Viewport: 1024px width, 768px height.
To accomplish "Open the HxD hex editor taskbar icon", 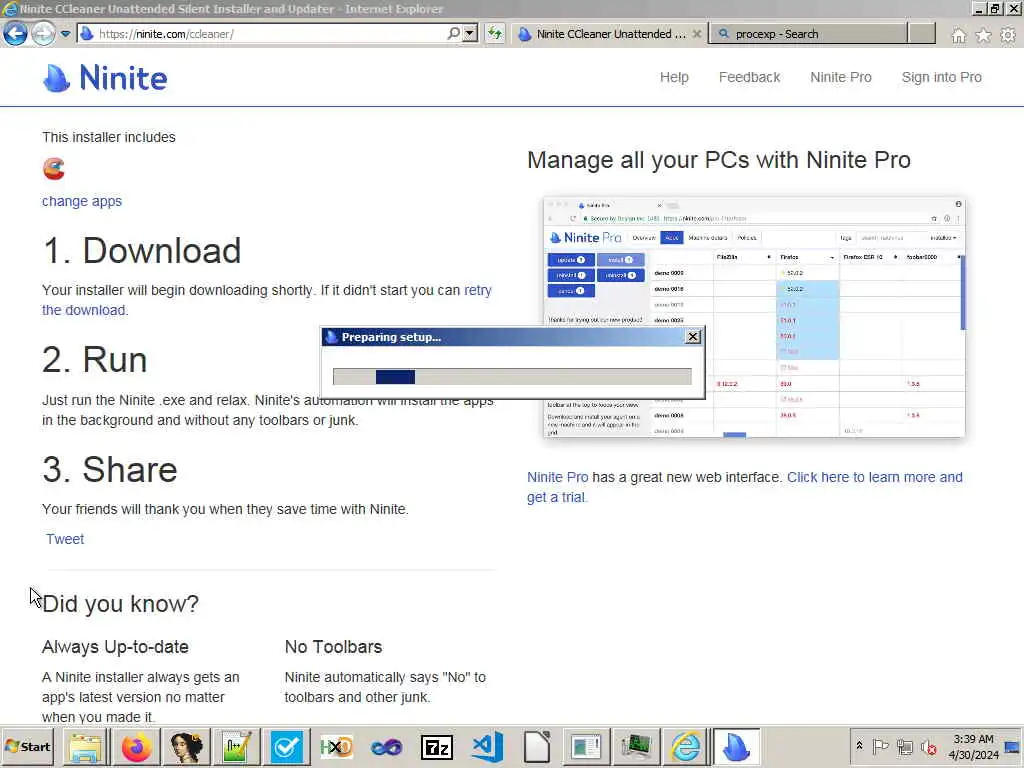I will [x=336, y=746].
